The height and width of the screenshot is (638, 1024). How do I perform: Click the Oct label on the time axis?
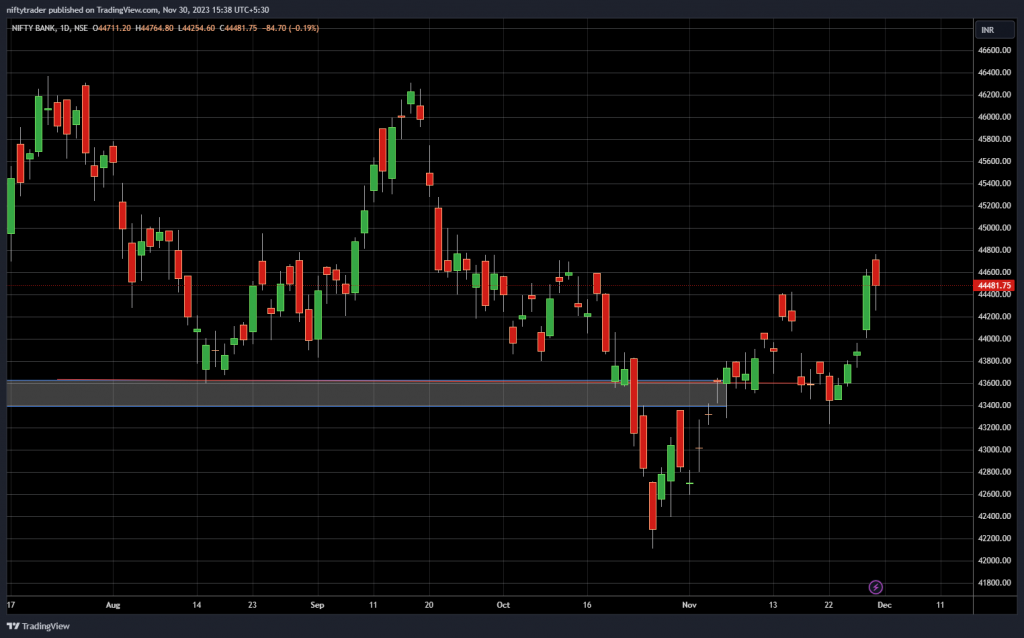(503, 605)
